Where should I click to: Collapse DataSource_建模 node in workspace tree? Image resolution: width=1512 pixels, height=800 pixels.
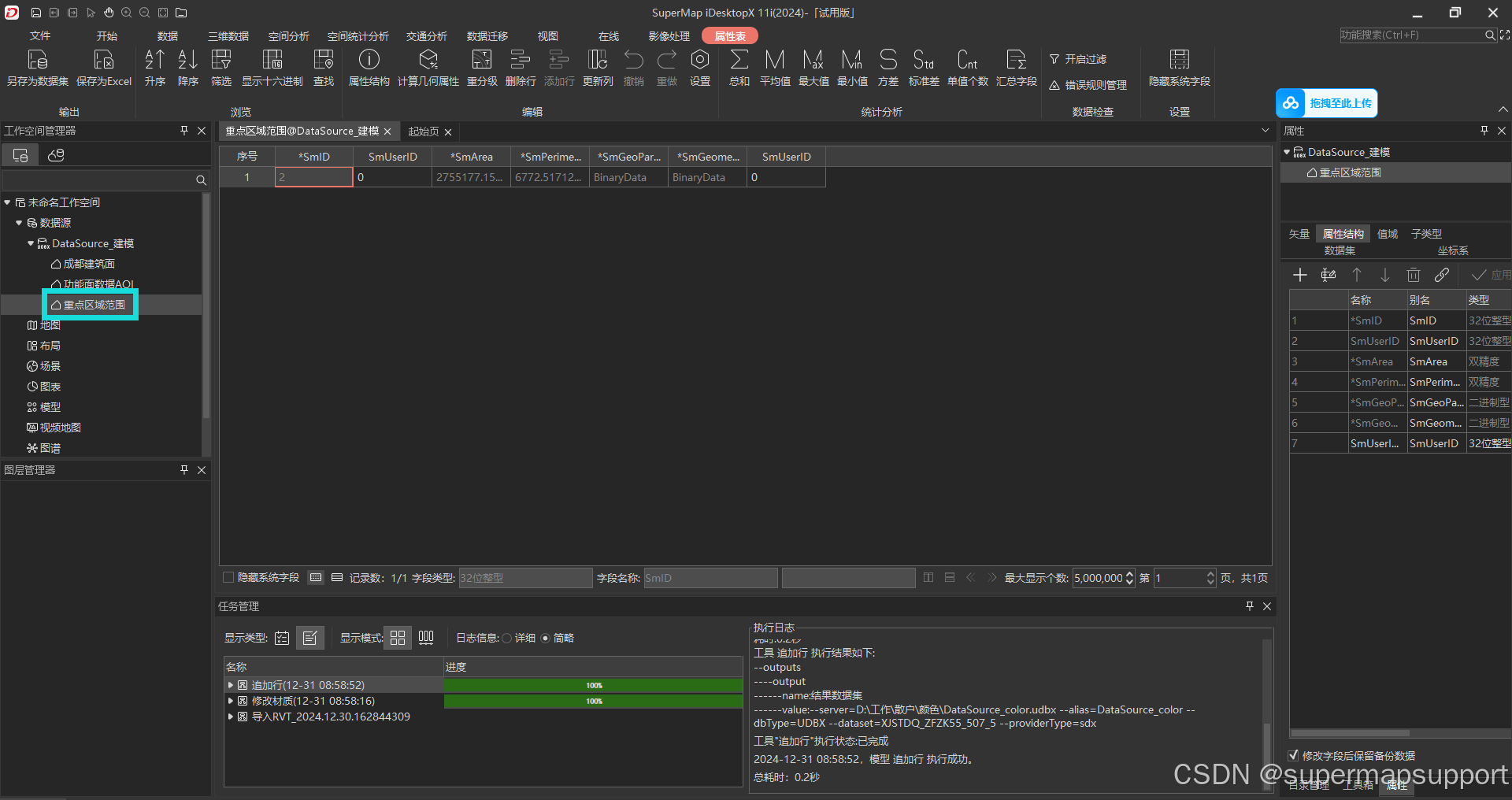tap(31, 243)
